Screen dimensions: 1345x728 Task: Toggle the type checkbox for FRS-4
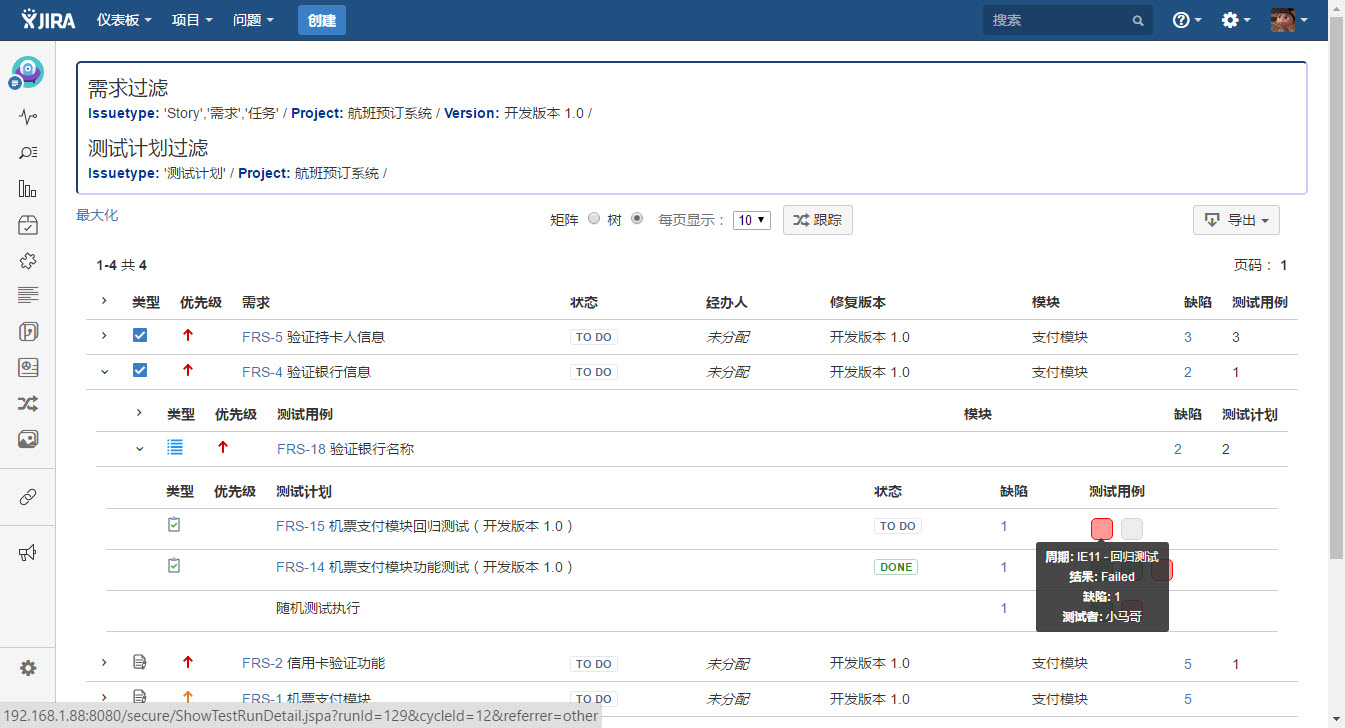click(x=140, y=371)
